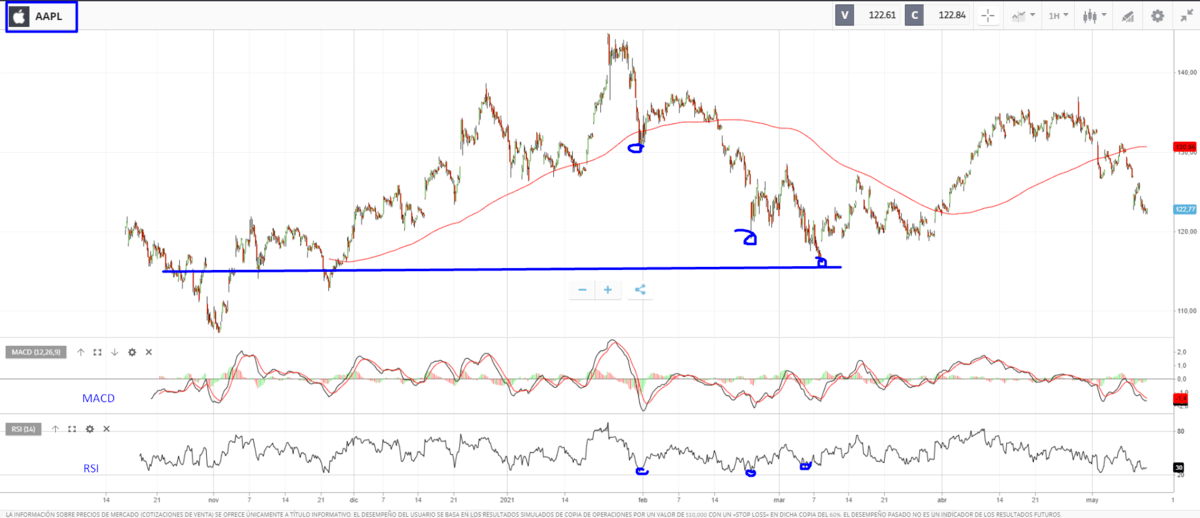Screen dimensions: 1200x518
Task: Open MACD indicator settings gear
Action: (x=131, y=352)
